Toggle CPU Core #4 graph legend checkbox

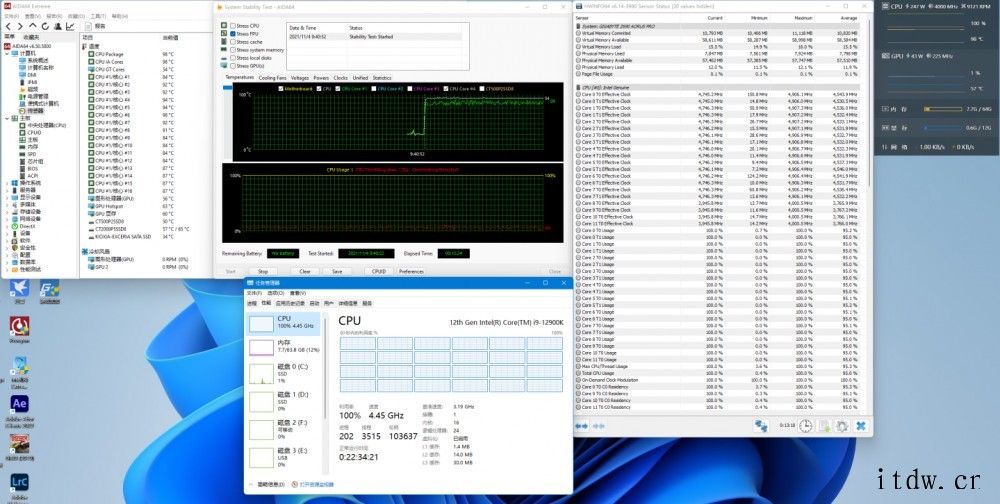447,89
